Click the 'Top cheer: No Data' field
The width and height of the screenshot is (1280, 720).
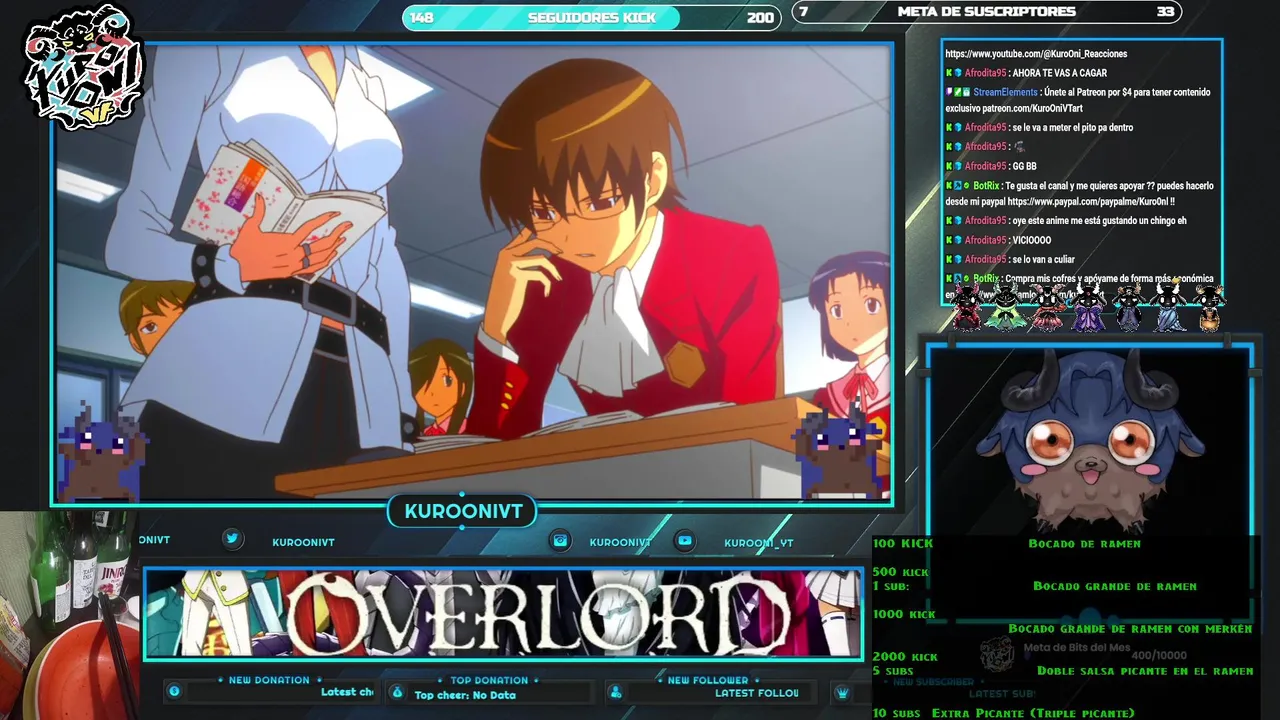(x=465, y=695)
